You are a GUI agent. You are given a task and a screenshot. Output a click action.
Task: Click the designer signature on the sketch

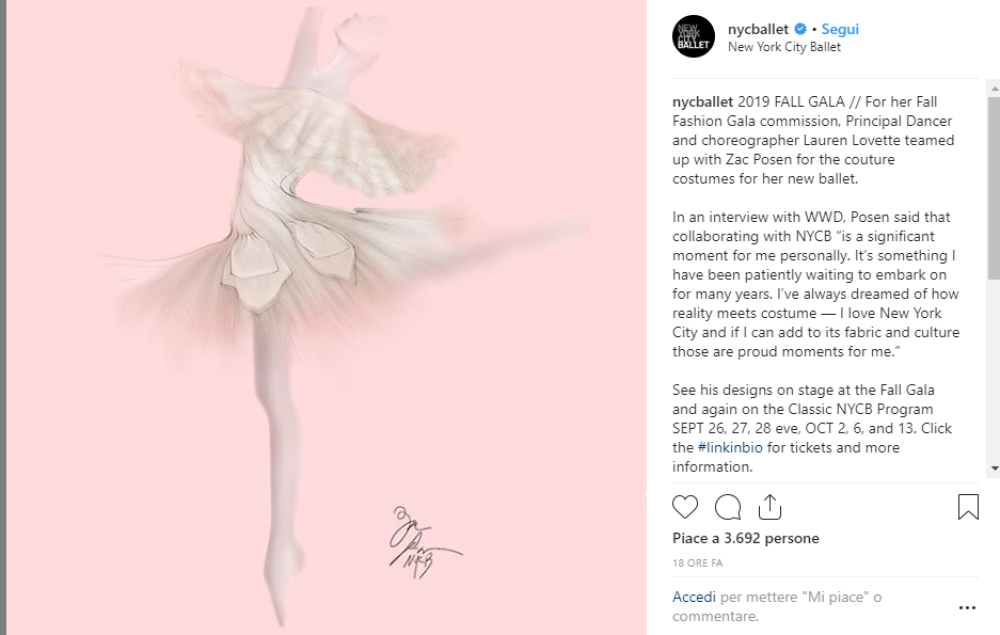(423, 542)
